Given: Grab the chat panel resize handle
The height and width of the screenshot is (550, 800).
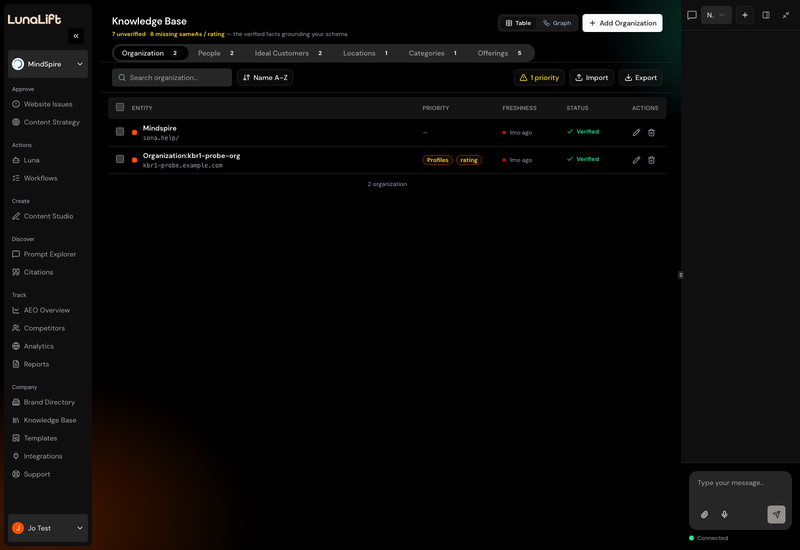Looking at the screenshot, I should click(x=681, y=275).
